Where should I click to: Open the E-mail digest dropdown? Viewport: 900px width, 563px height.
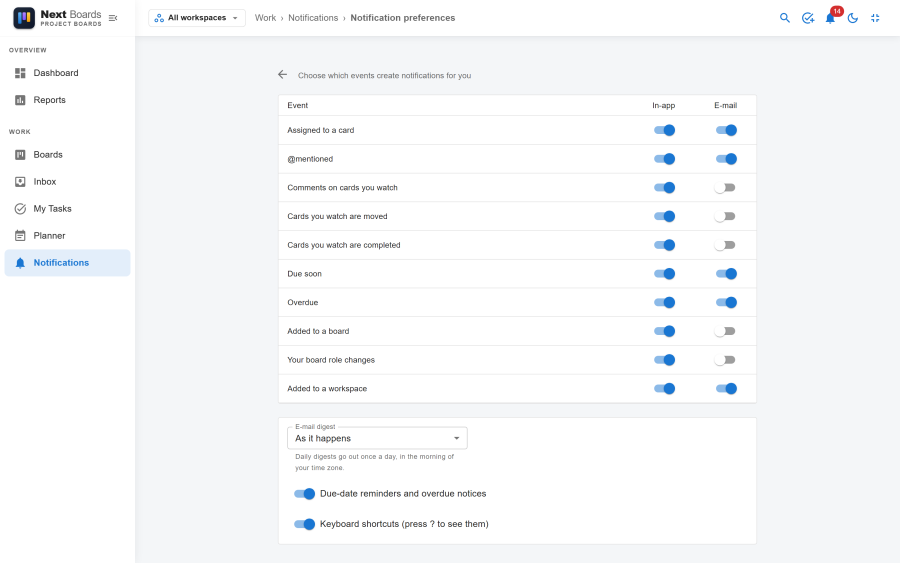coord(377,438)
